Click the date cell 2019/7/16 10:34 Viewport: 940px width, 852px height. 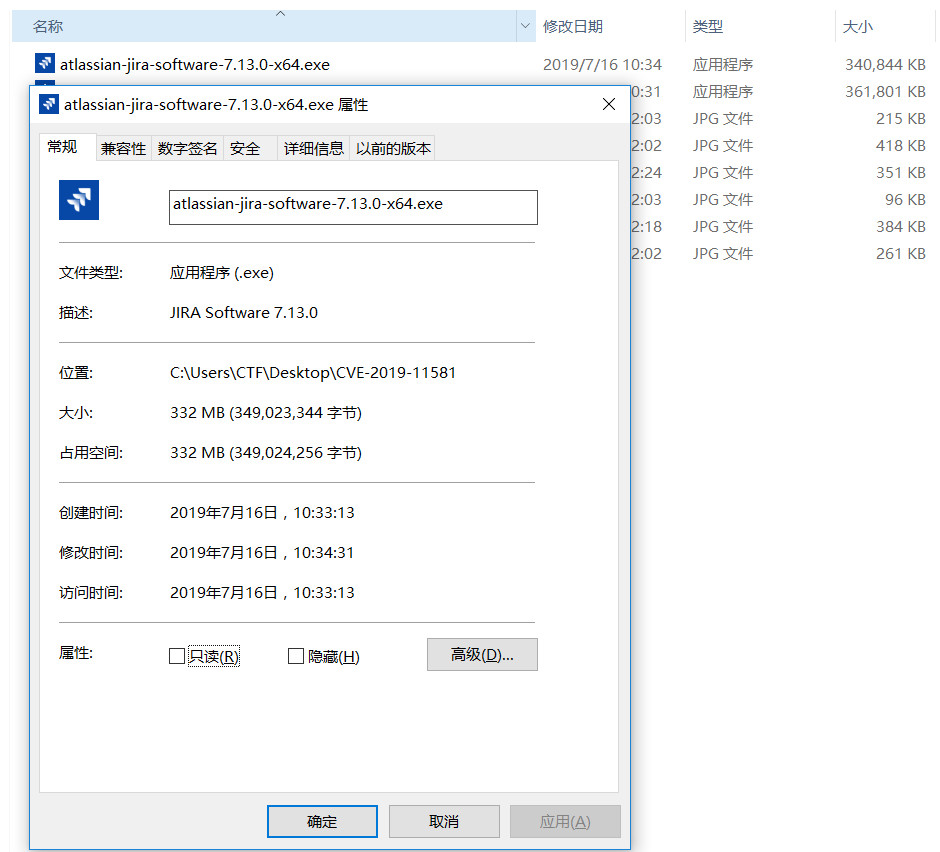602,64
